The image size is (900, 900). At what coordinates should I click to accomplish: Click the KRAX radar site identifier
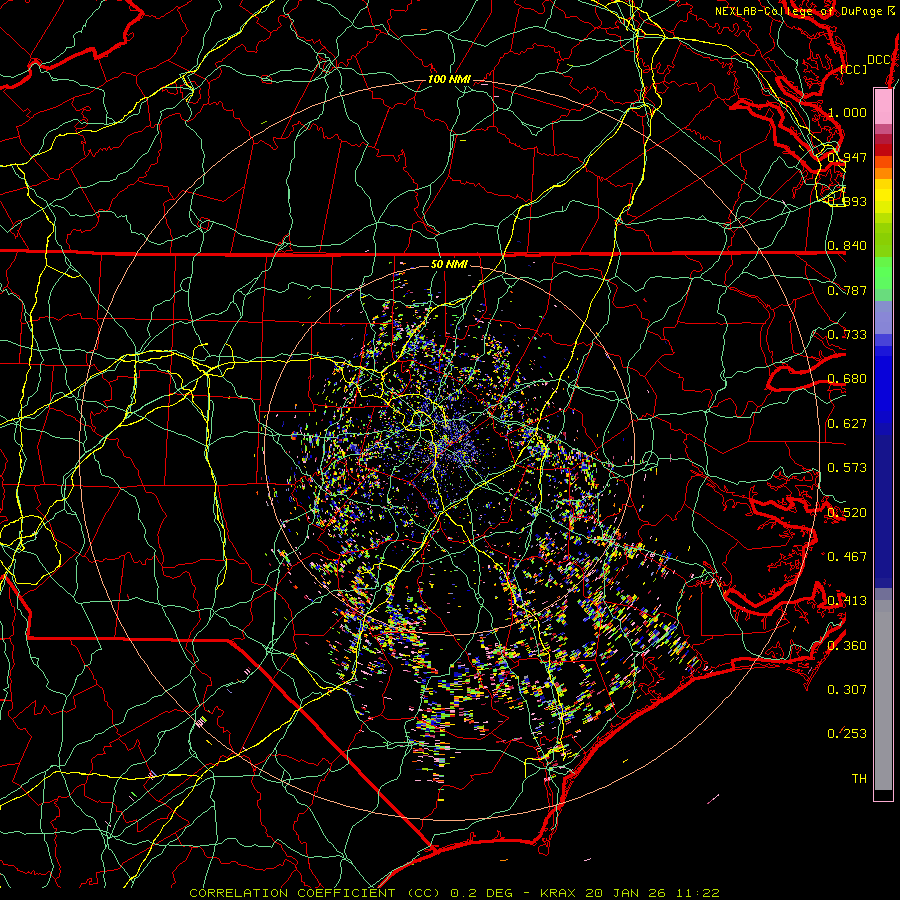pyautogui.click(x=557, y=893)
